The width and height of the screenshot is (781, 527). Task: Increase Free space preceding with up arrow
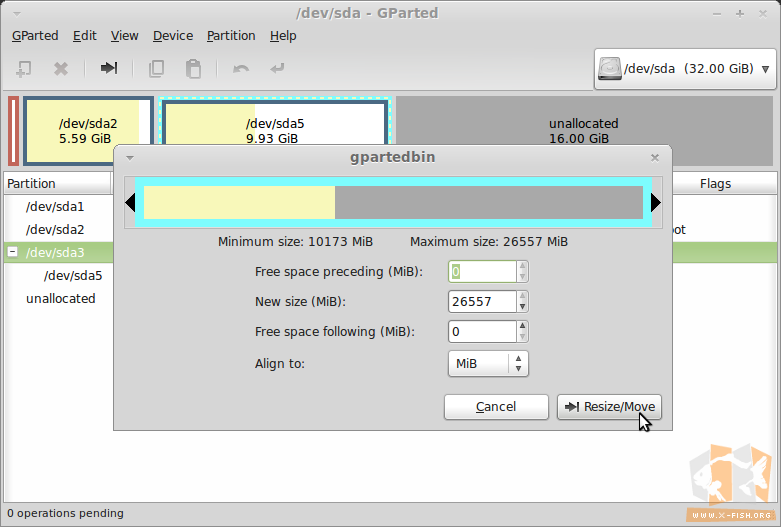tap(522, 266)
